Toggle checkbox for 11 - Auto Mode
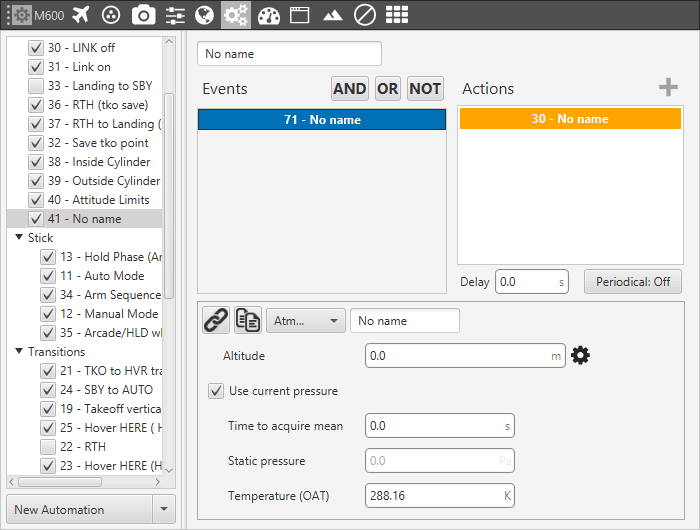This screenshot has width=700, height=530. pyautogui.click(x=48, y=276)
